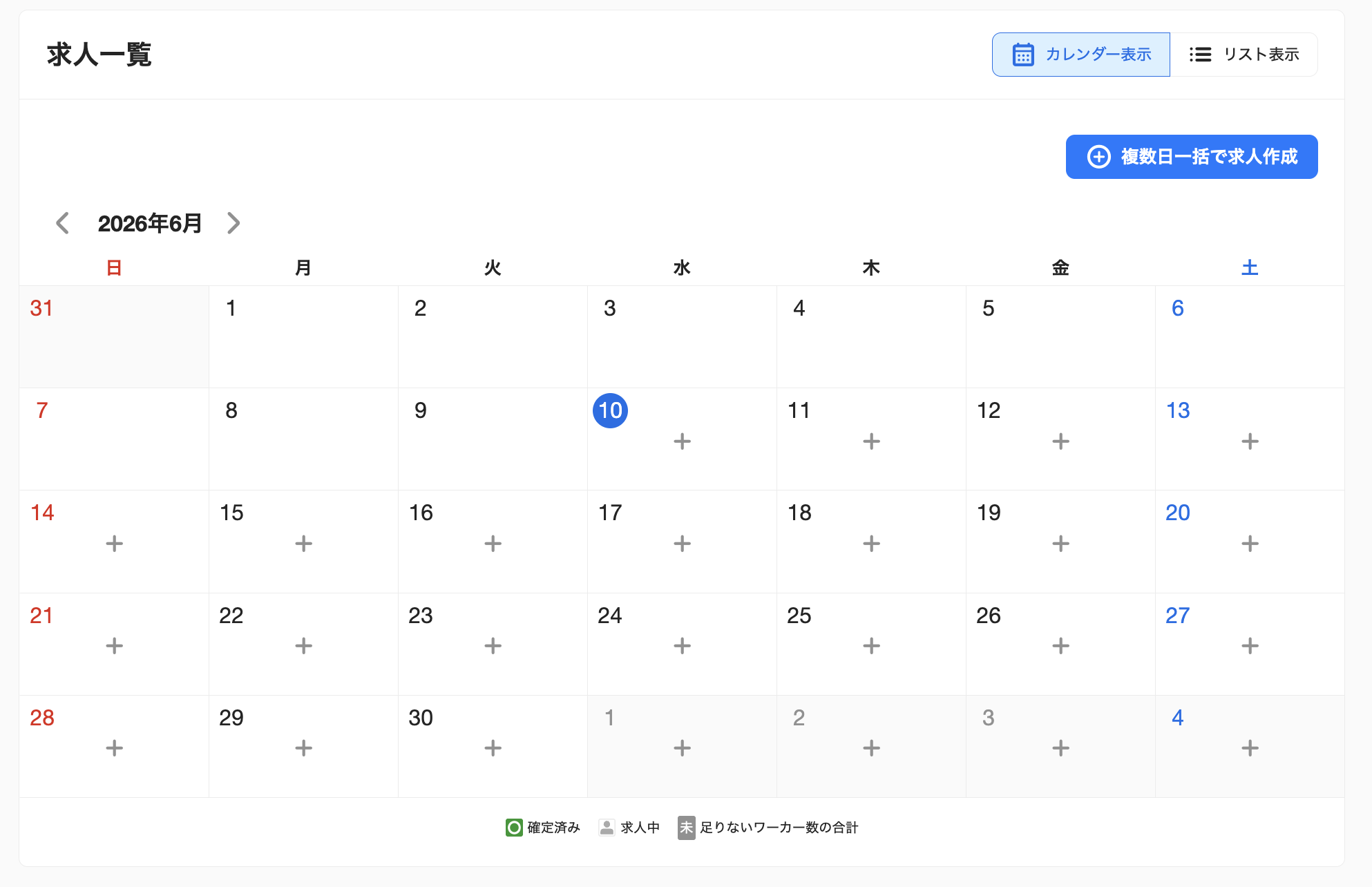
Task: Add job posting on June 29
Action: [303, 748]
